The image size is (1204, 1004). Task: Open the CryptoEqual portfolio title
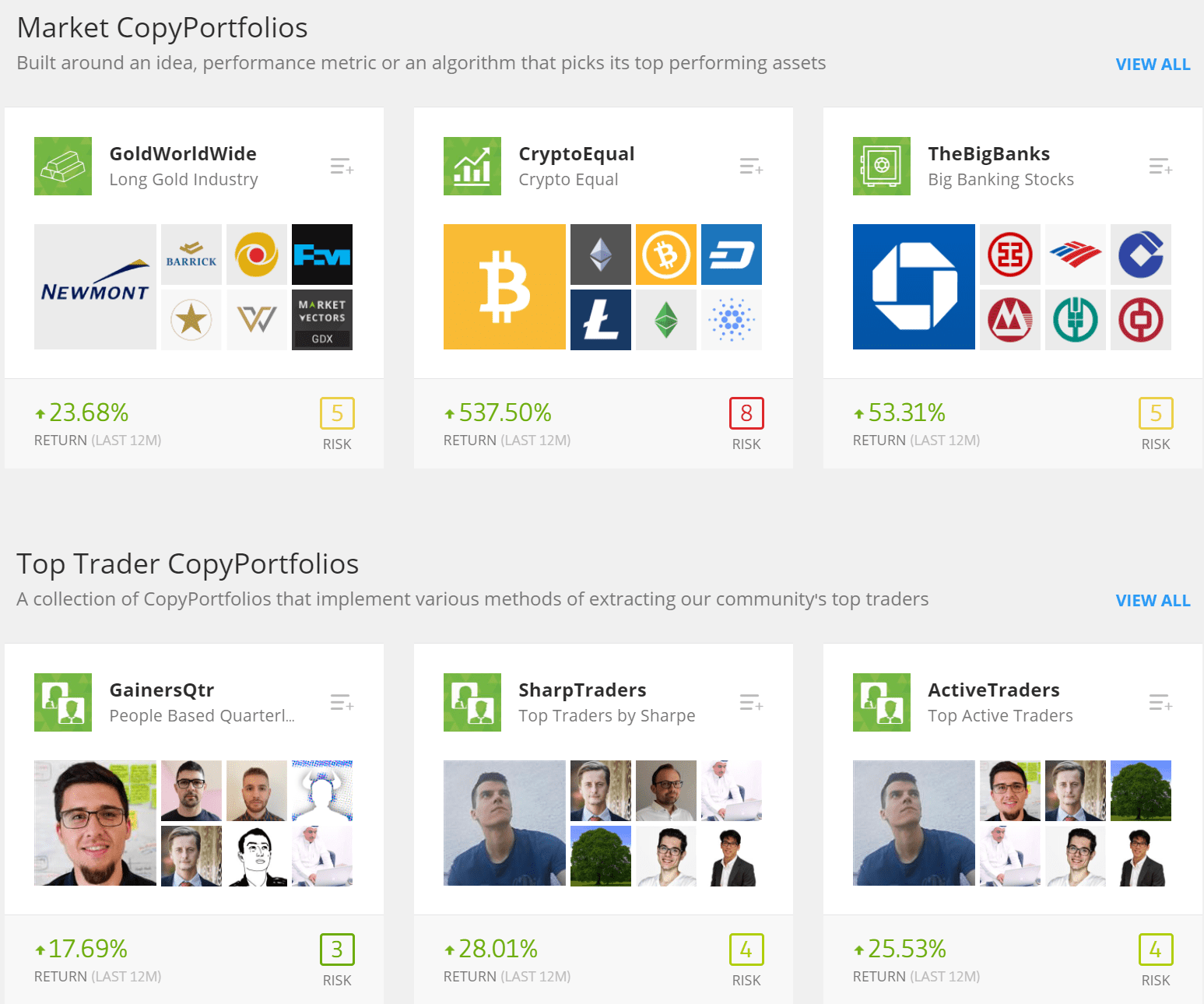point(577,154)
